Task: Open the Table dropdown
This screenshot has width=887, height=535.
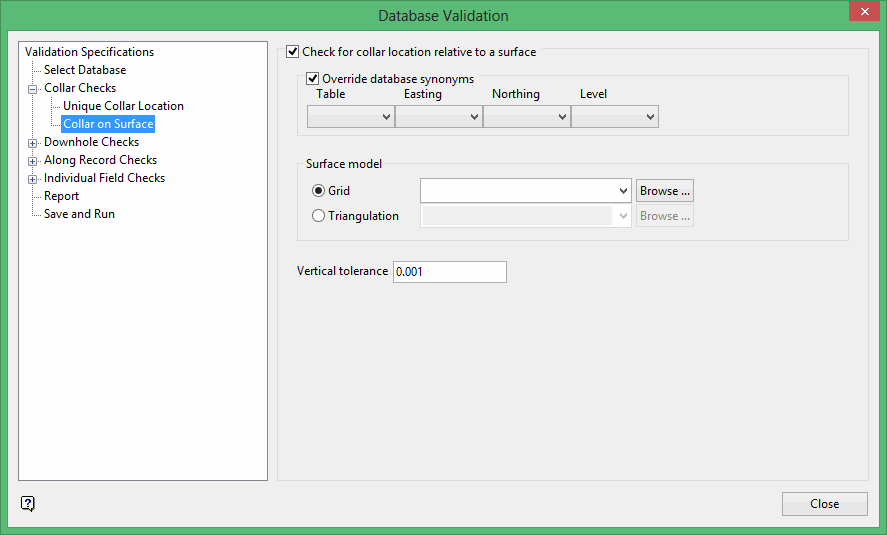Action: tap(351, 118)
